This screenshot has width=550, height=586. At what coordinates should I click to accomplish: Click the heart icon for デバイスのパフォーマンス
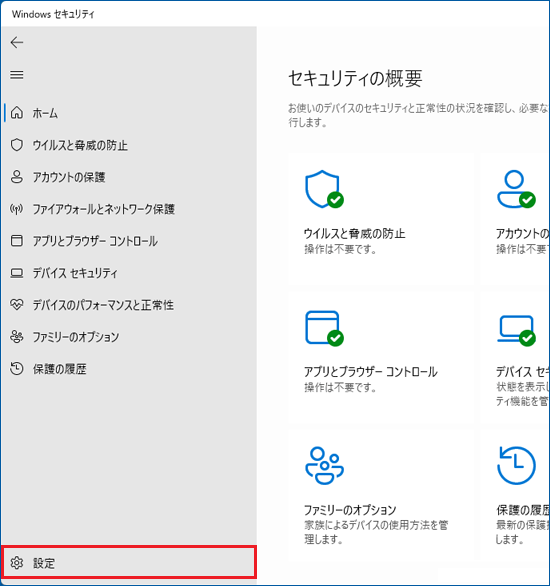pyautogui.click(x=17, y=305)
